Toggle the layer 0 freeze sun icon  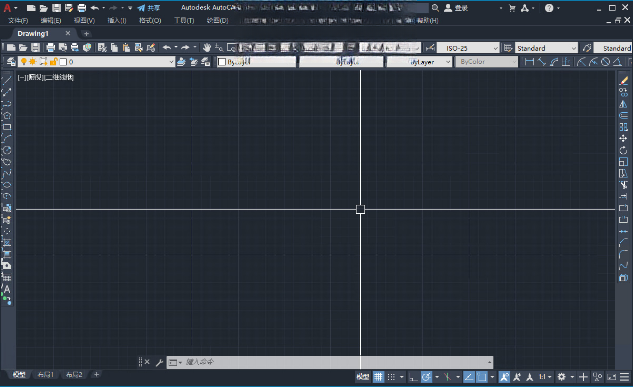(33, 61)
